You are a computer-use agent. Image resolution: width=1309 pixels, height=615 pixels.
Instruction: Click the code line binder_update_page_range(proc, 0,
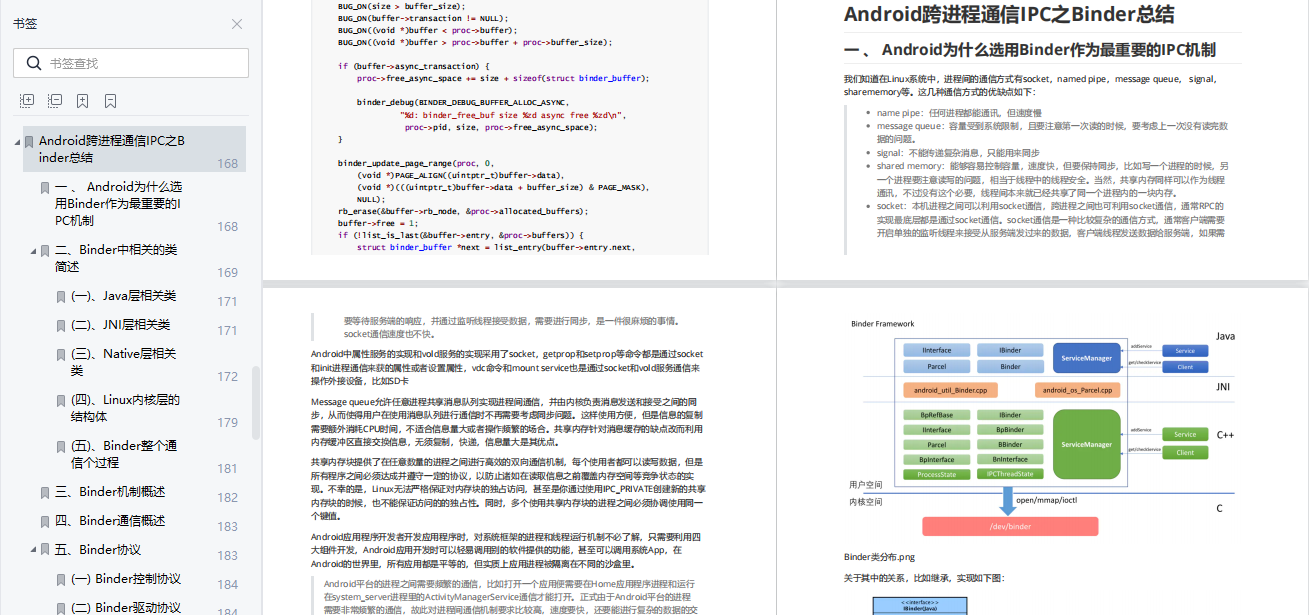click(415, 163)
